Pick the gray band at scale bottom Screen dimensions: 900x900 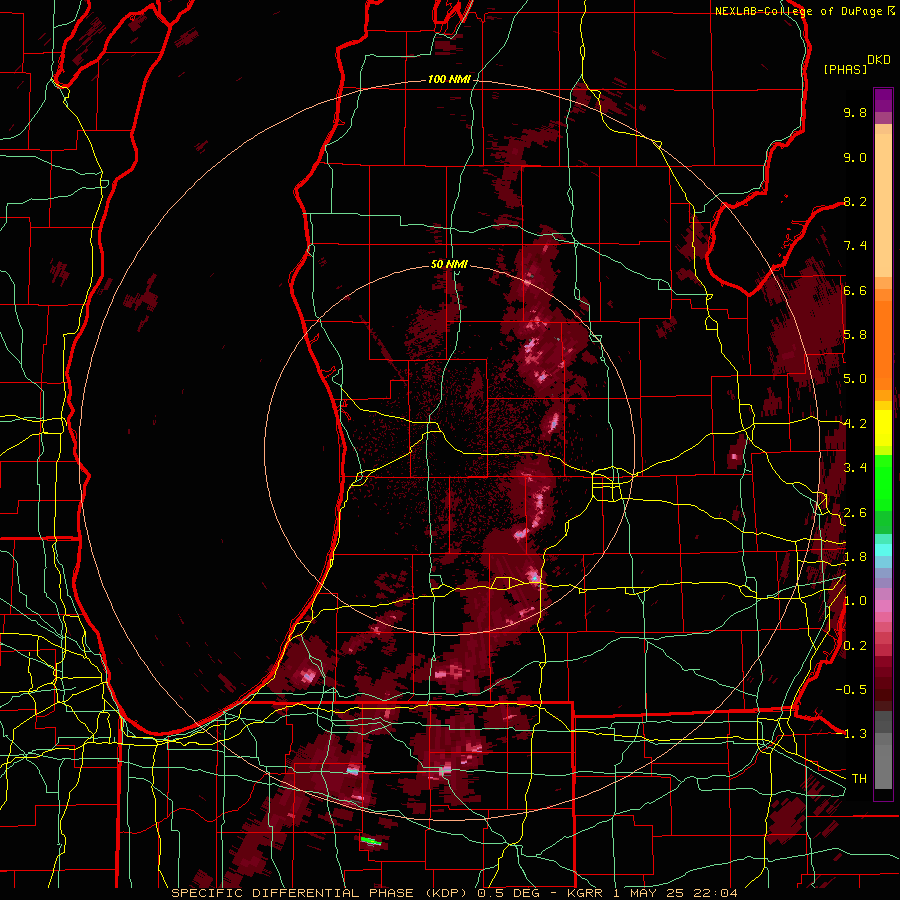(883, 762)
